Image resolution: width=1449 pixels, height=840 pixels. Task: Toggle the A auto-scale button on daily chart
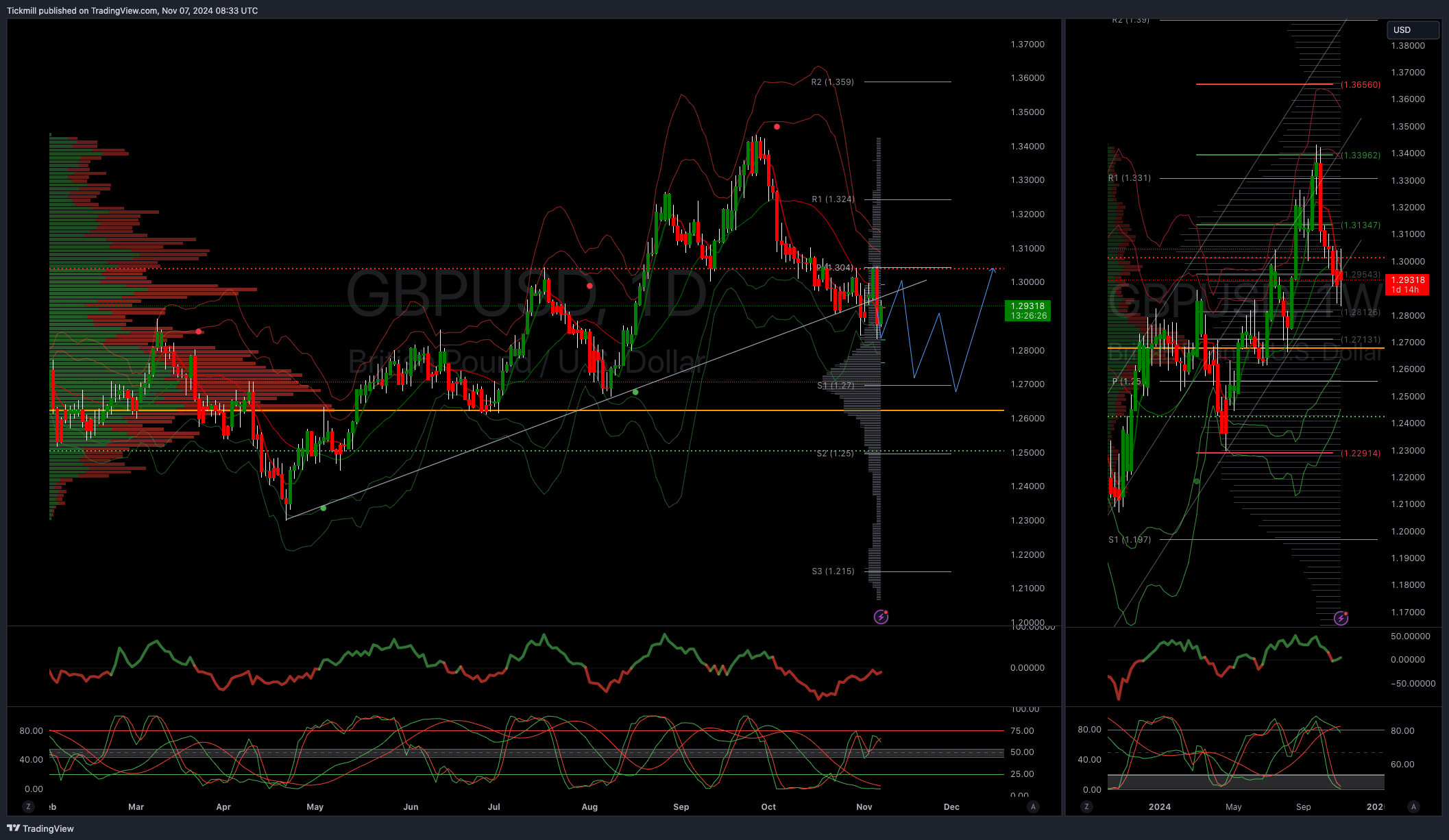coord(1033,806)
